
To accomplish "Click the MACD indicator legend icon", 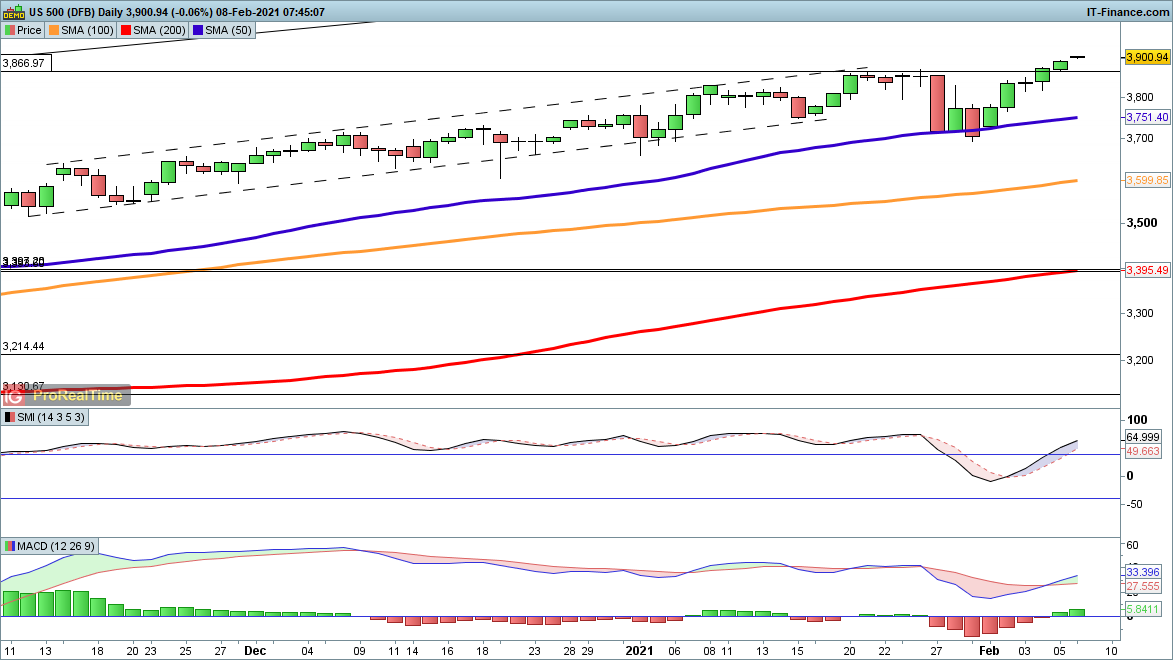I will pos(9,546).
